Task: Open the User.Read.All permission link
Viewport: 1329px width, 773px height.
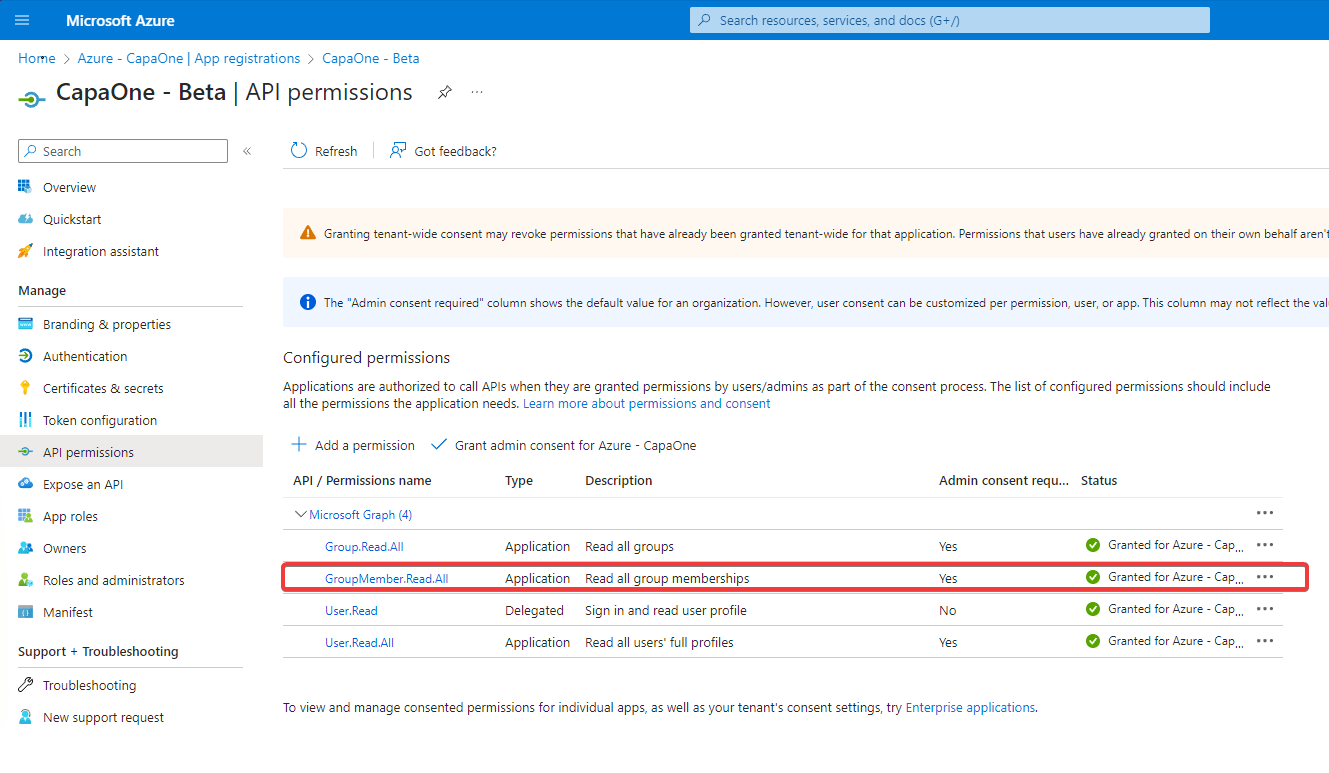Action: pyautogui.click(x=359, y=643)
